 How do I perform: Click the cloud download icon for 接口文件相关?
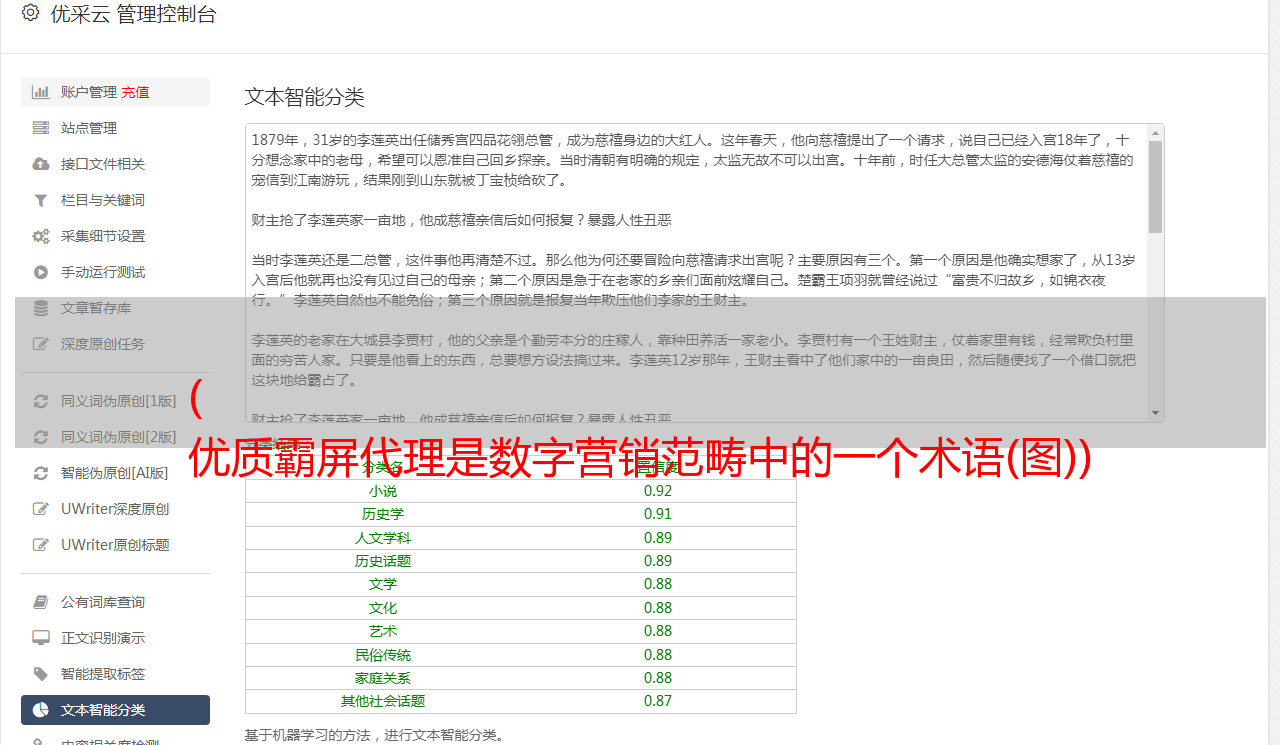pos(41,164)
